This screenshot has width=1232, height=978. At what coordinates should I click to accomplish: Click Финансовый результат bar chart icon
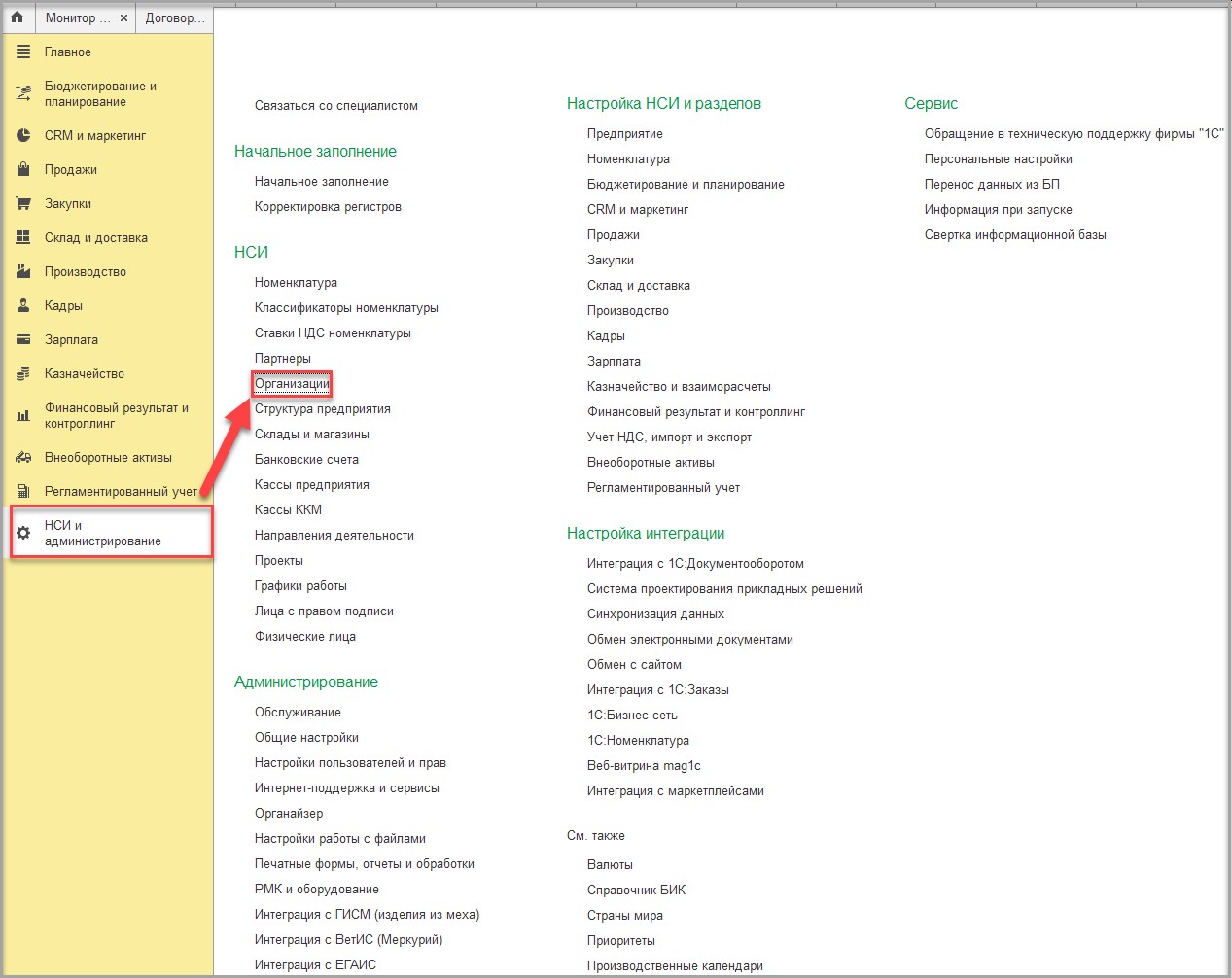coord(23,415)
